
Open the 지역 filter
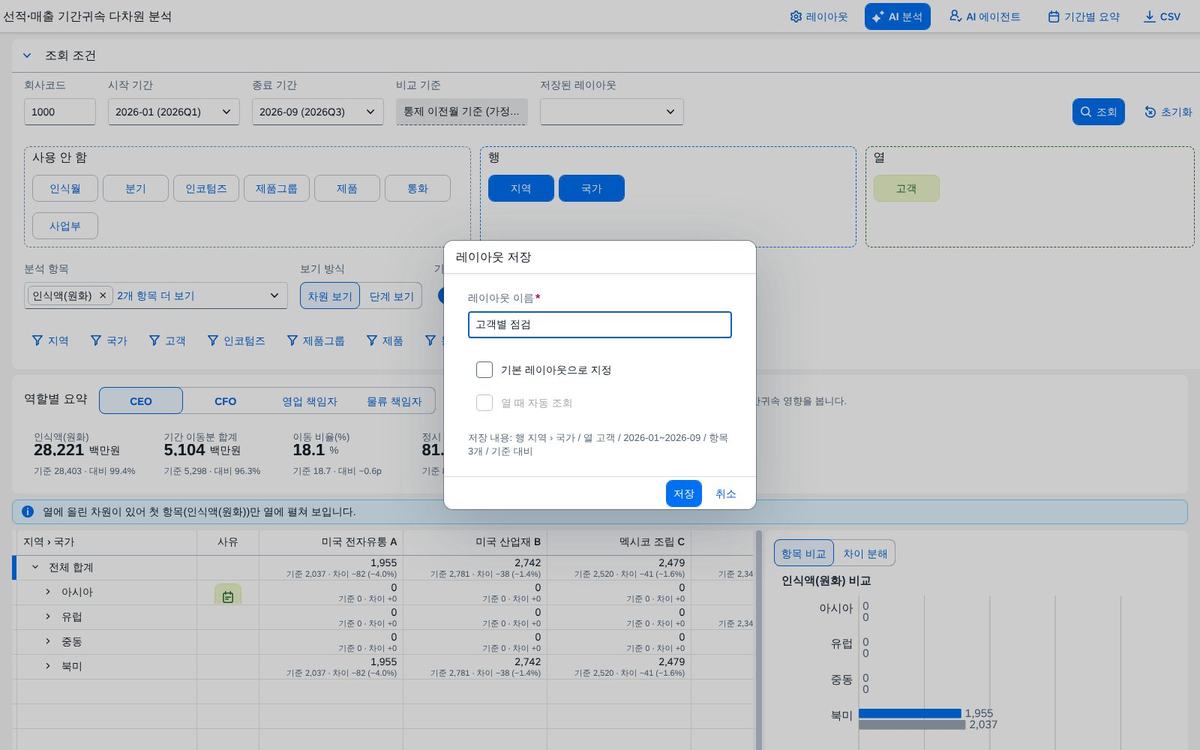[x=50, y=340]
